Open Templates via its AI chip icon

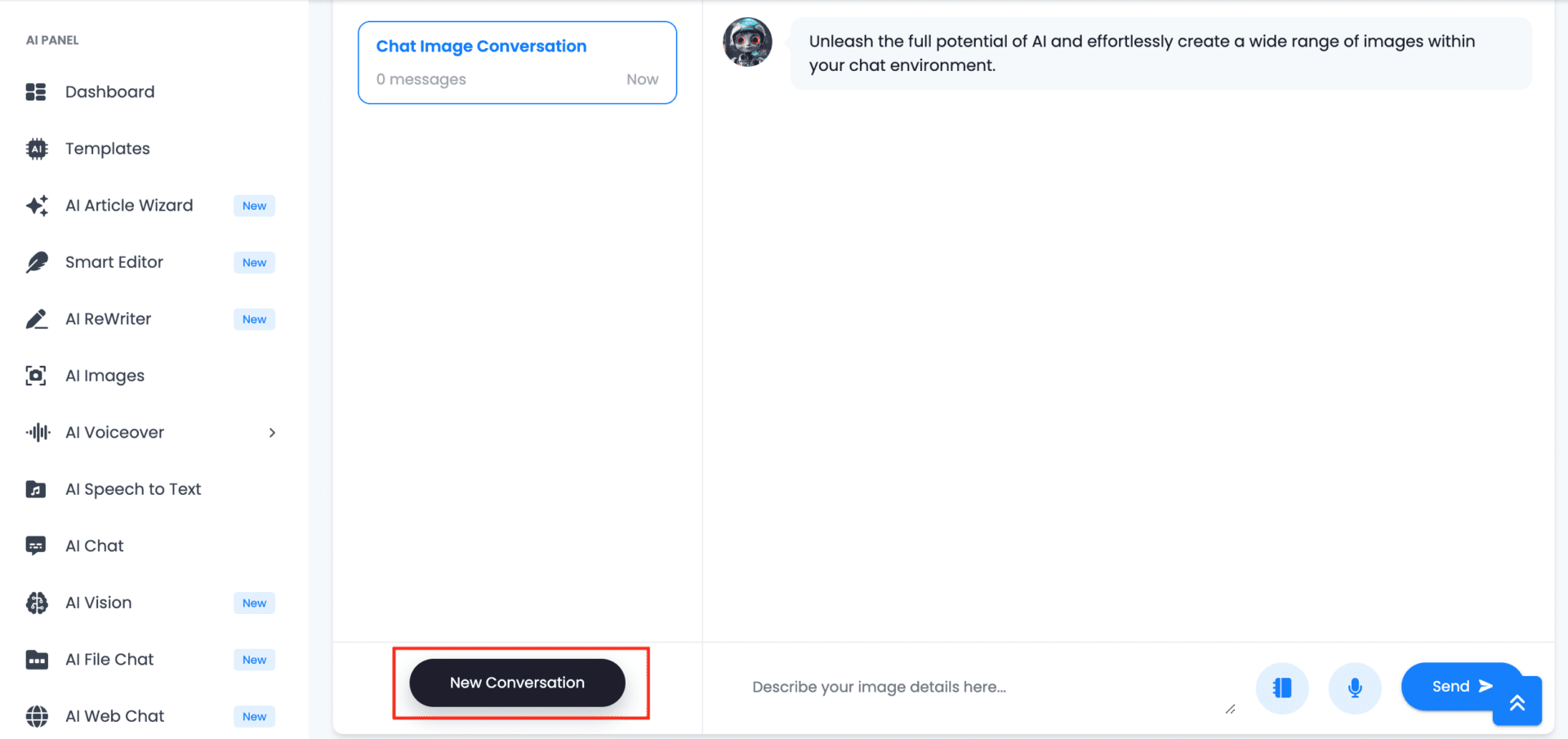[37, 149]
